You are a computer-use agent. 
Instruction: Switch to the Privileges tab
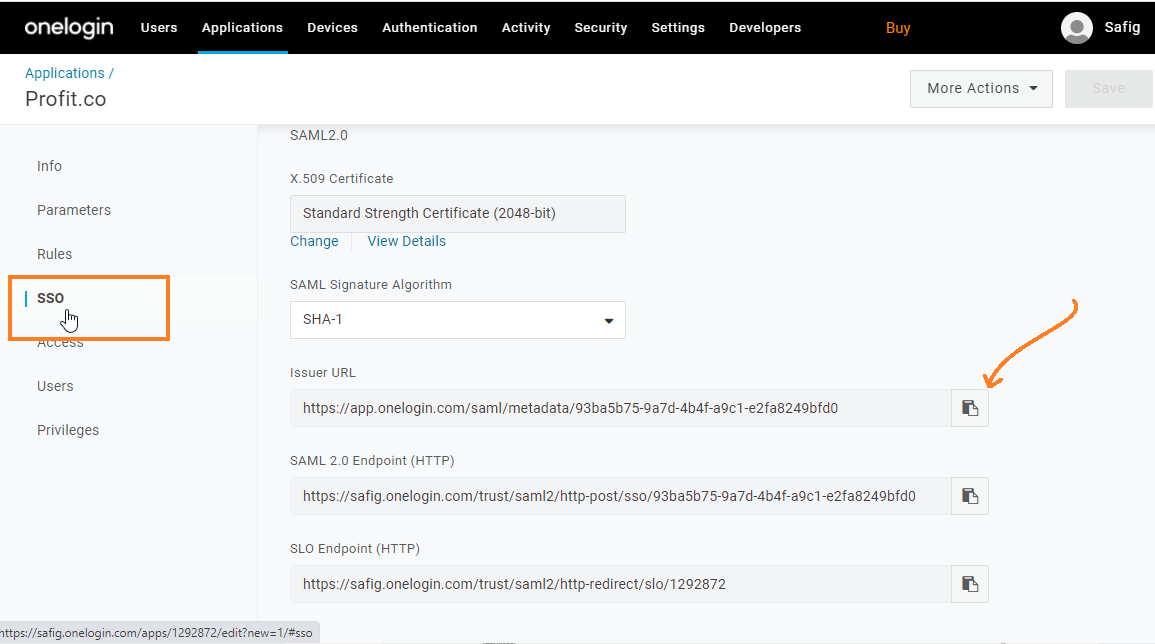pos(68,430)
